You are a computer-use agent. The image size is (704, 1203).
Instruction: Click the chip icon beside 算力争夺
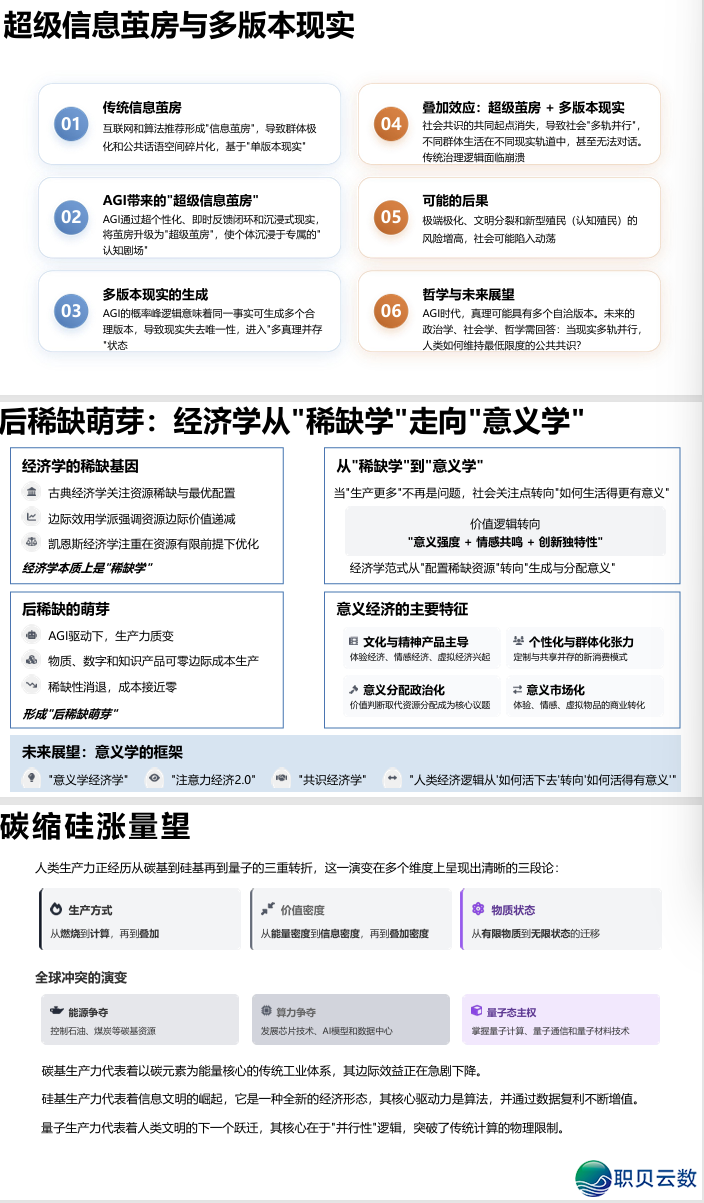pyautogui.click(x=267, y=1012)
